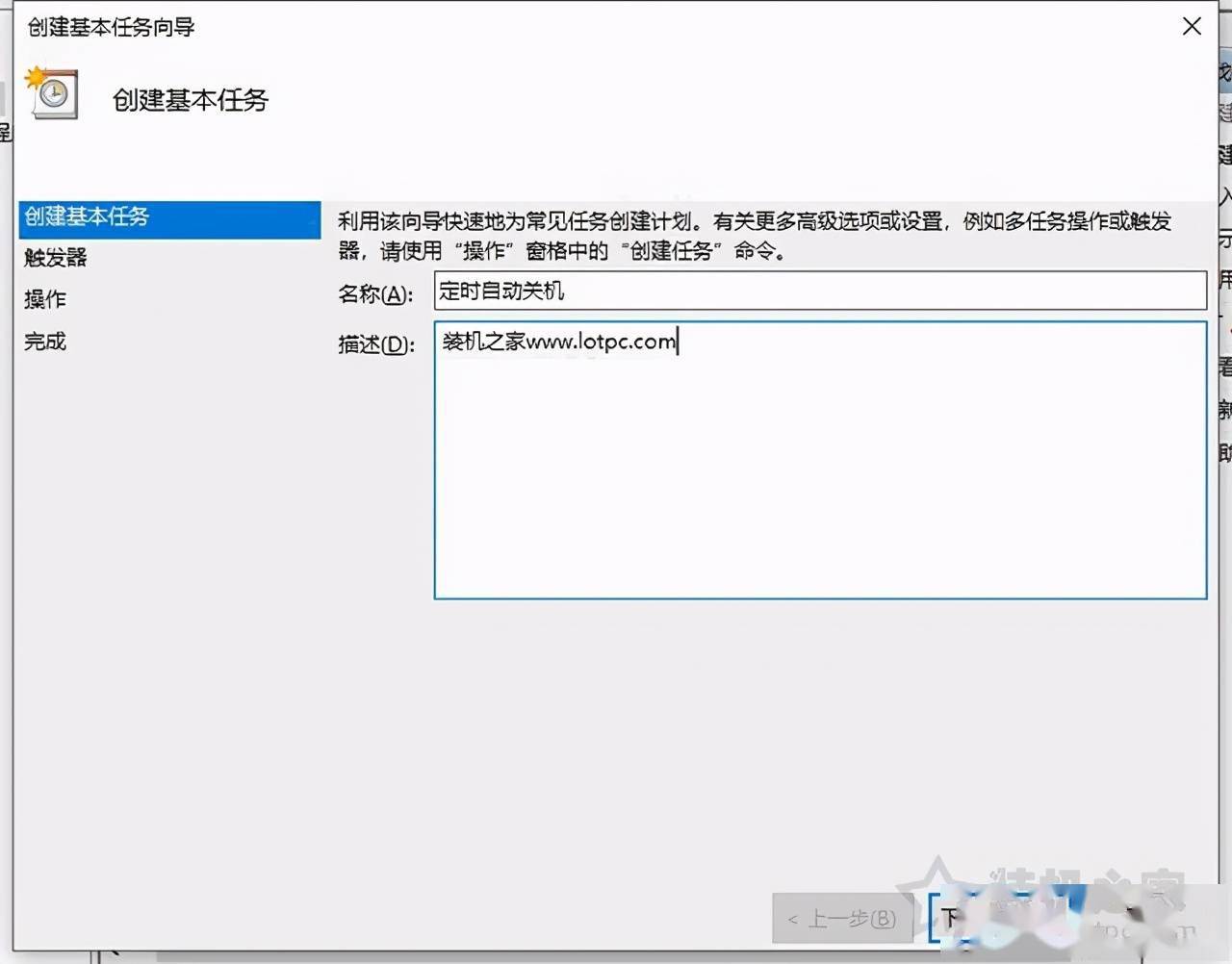Focus the 描述 text box
The width and height of the screenshot is (1232, 964).
click(x=820, y=460)
